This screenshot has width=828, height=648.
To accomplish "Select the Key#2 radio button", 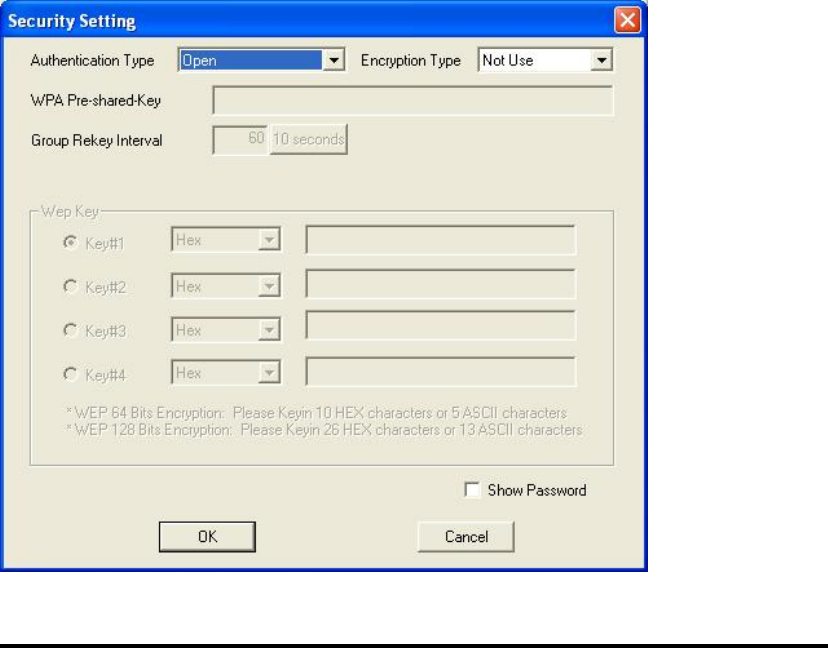I will tap(70, 286).
